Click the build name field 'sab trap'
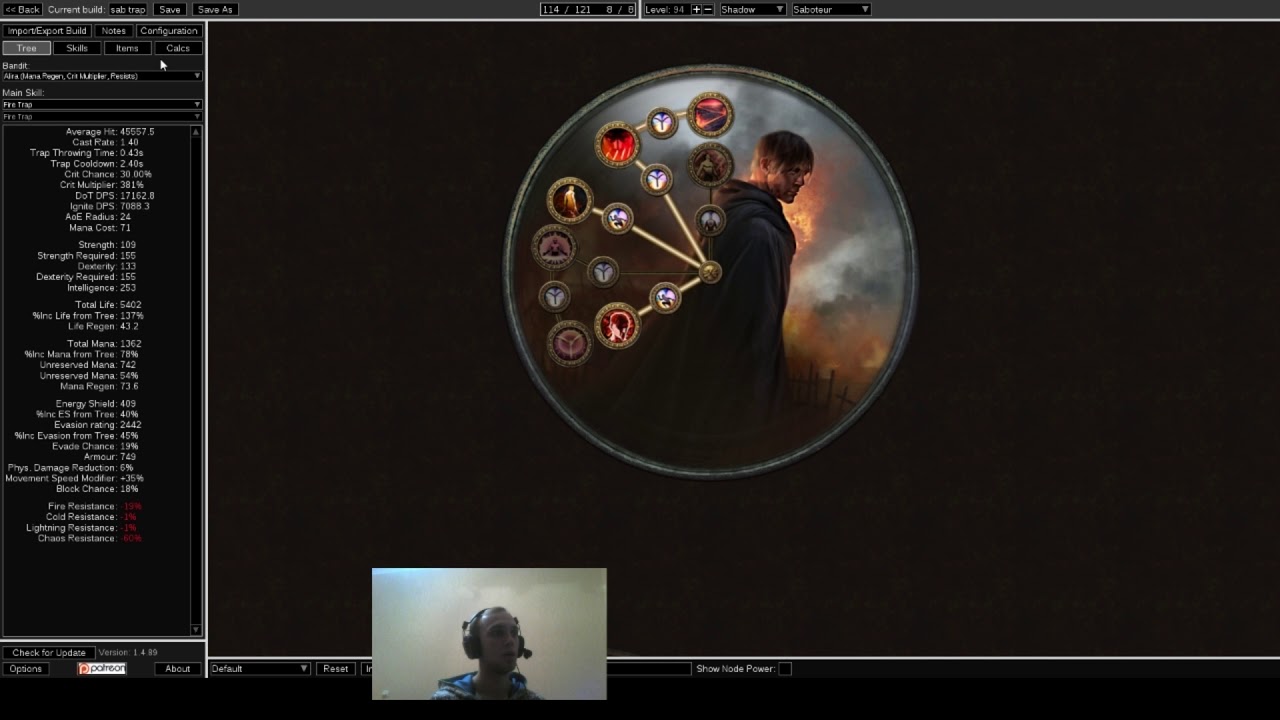1280x720 pixels. point(128,9)
